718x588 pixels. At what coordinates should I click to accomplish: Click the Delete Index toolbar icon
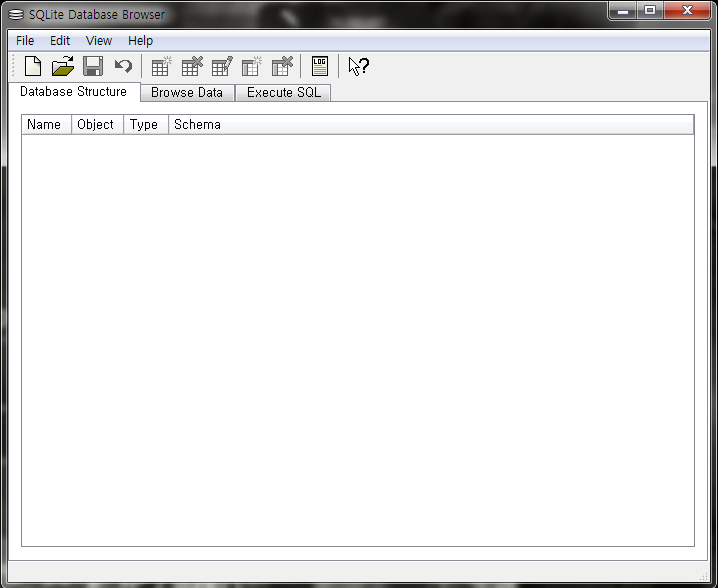click(x=282, y=66)
